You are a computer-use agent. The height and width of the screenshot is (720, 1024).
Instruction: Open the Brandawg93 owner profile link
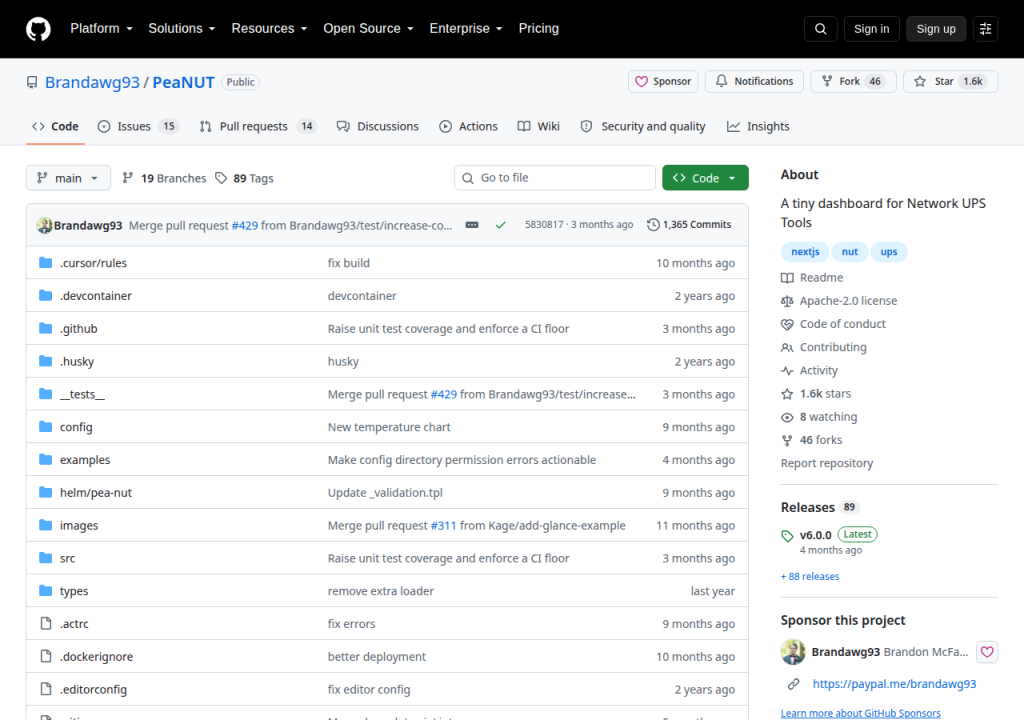coord(92,82)
